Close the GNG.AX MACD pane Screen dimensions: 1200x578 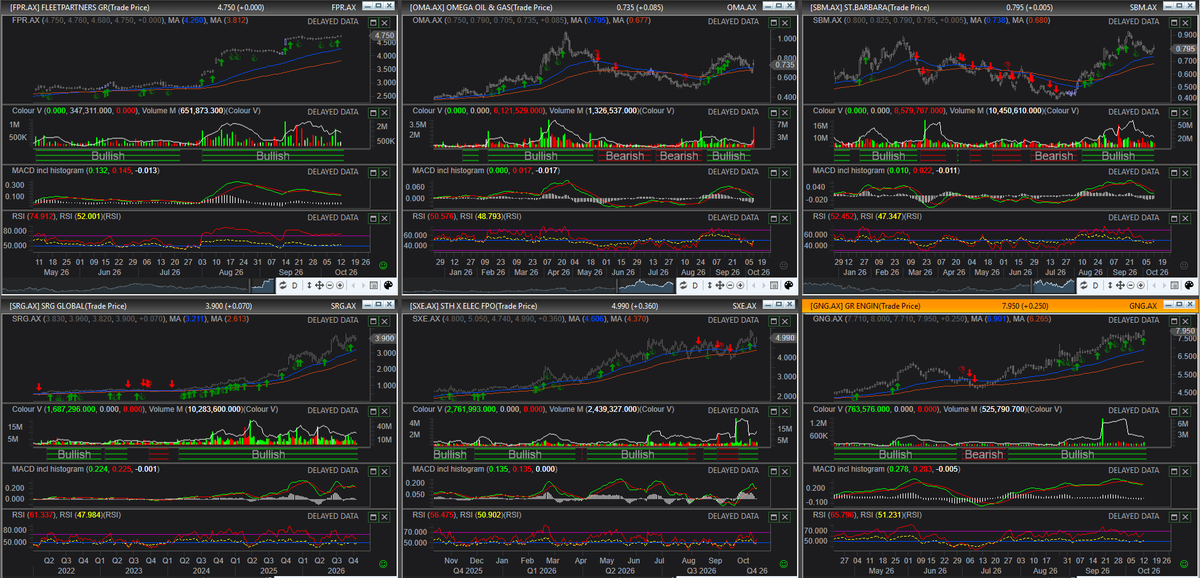(x=1187, y=471)
